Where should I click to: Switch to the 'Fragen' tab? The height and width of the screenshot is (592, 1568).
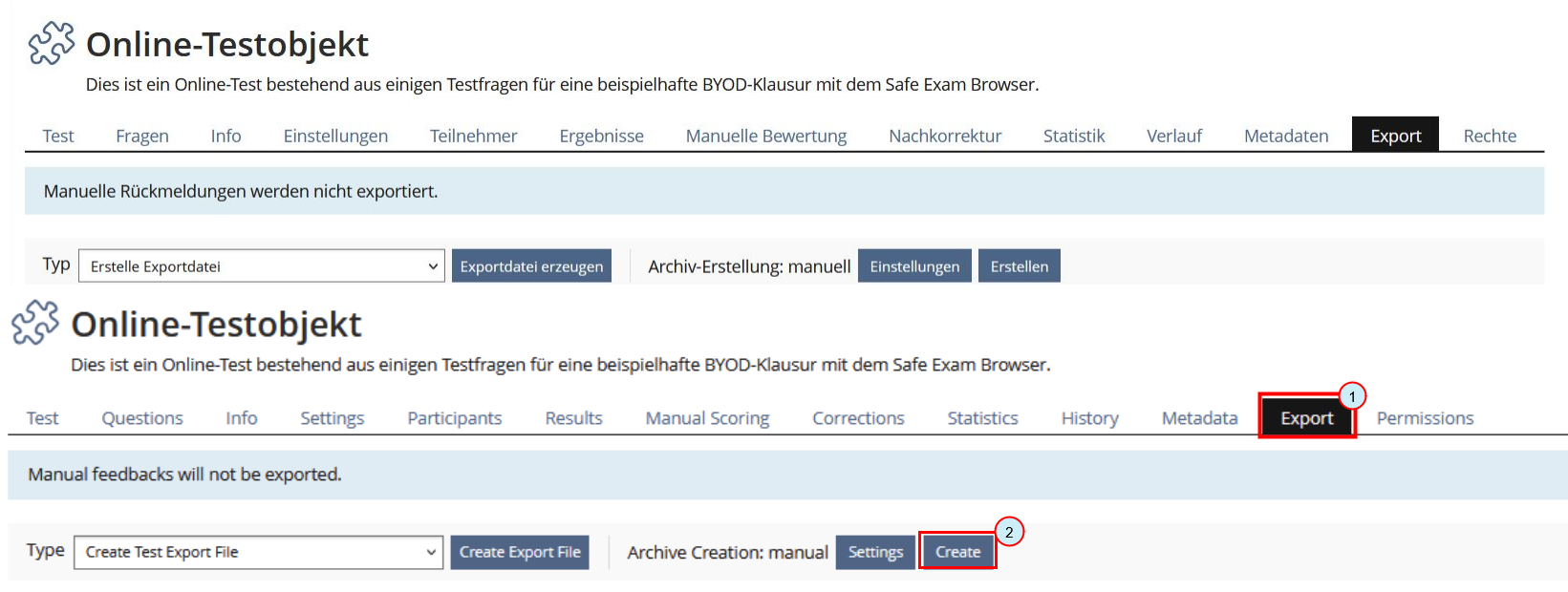click(142, 136)
